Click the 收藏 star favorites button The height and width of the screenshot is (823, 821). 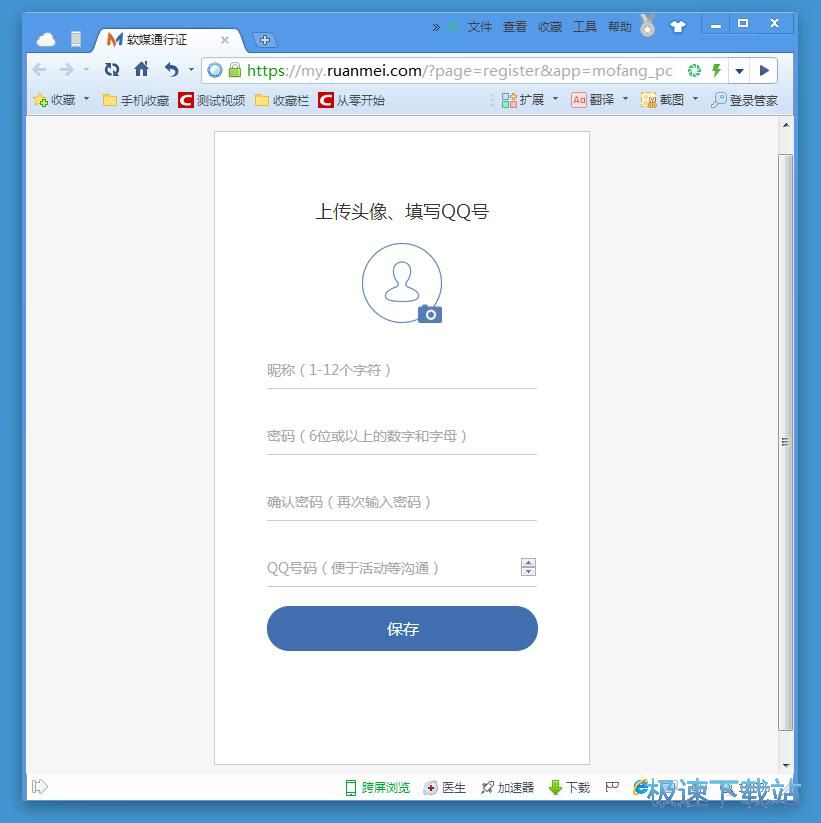point(54,100)
